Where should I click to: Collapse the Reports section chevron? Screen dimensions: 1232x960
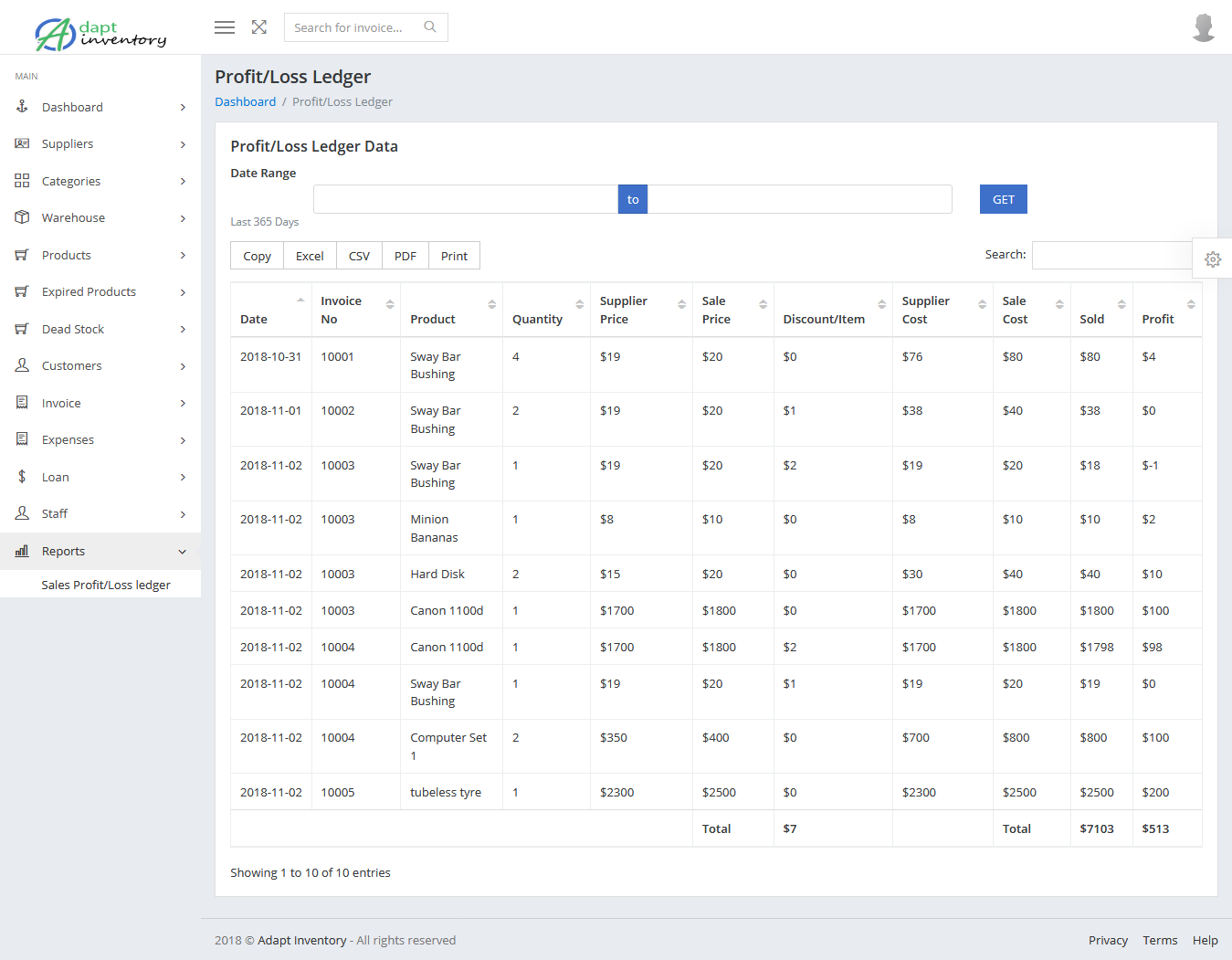click(182, 550)
